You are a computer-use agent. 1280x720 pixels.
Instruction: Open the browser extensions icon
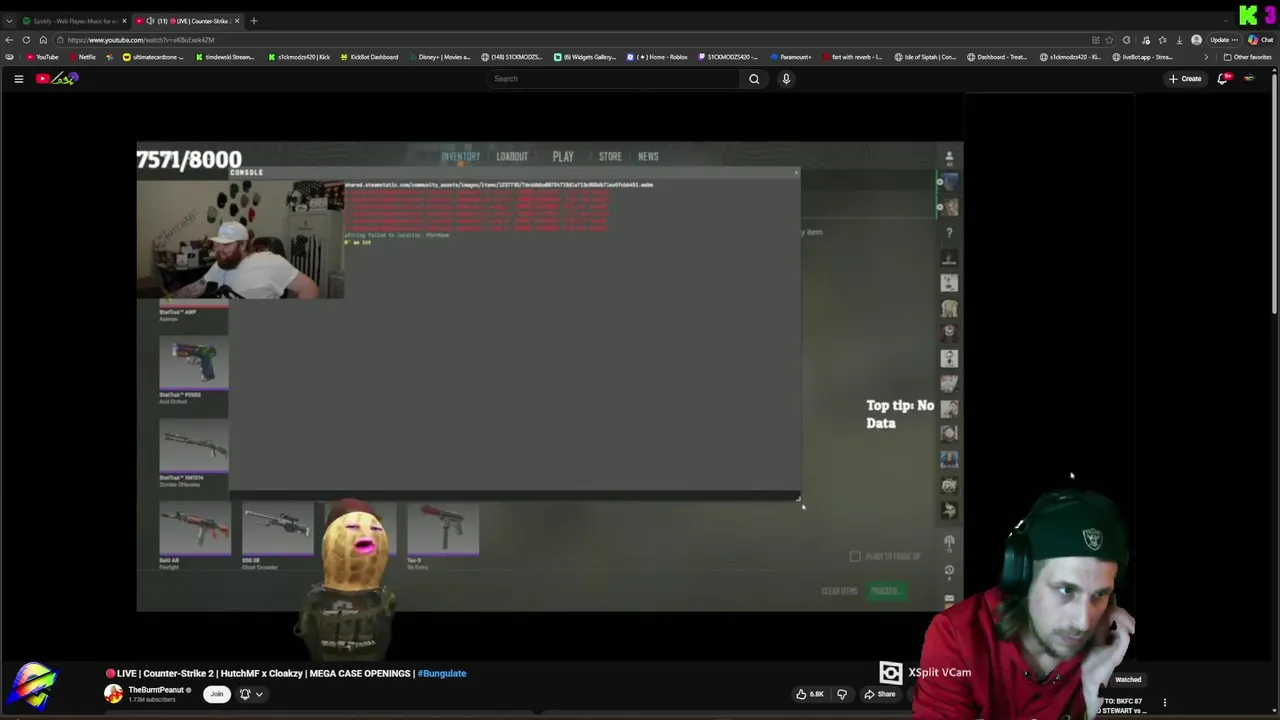coord(1127,40)
